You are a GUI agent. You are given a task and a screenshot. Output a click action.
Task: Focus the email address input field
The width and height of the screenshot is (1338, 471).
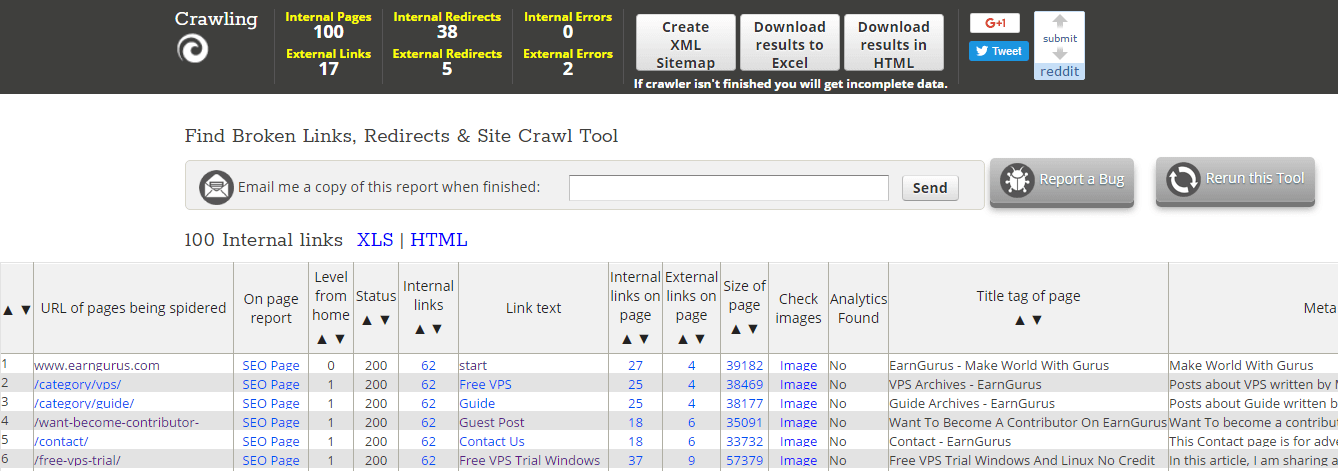(729, 188)
